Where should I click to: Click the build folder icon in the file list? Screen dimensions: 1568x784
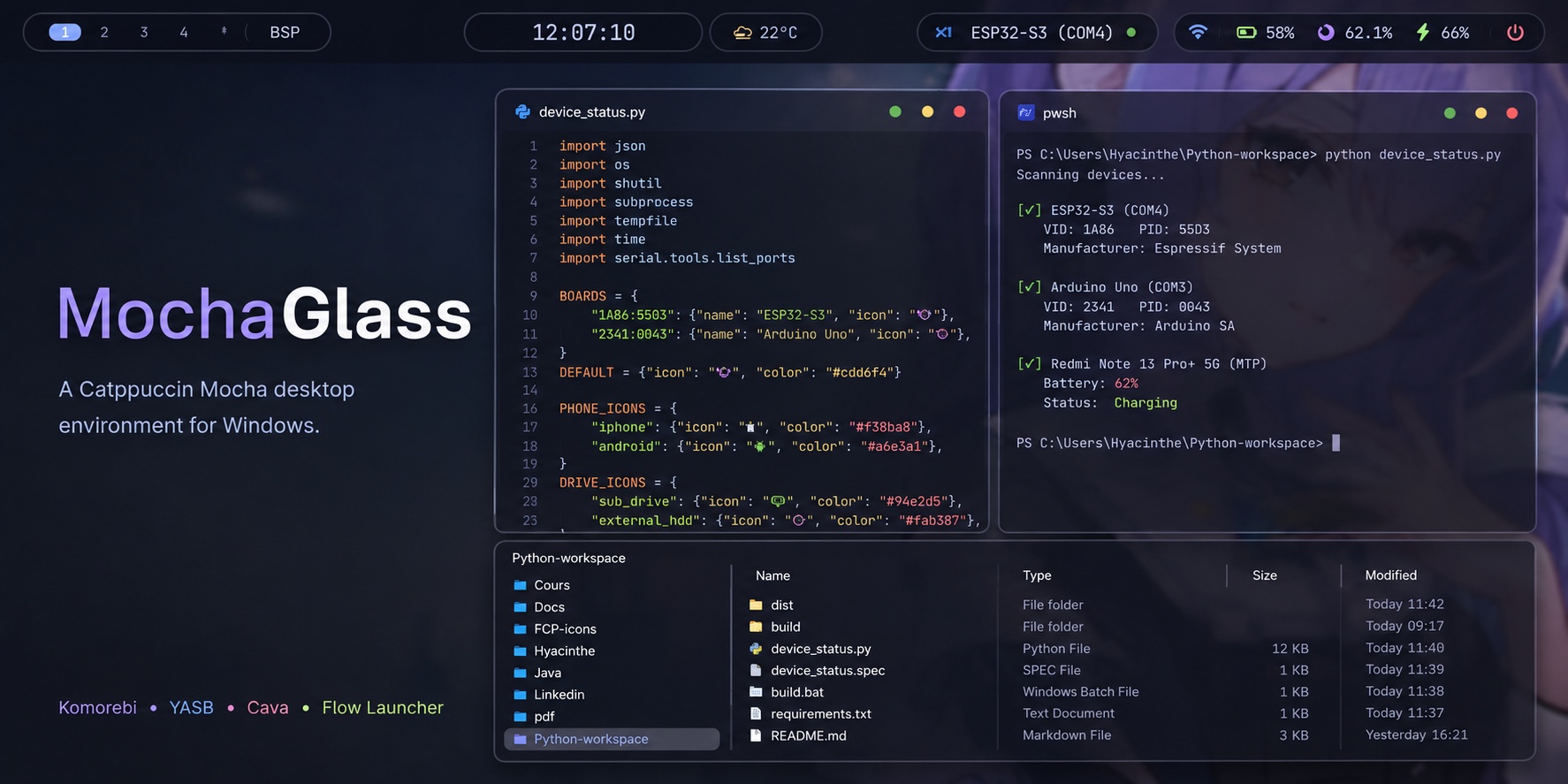tap(756, 627)
